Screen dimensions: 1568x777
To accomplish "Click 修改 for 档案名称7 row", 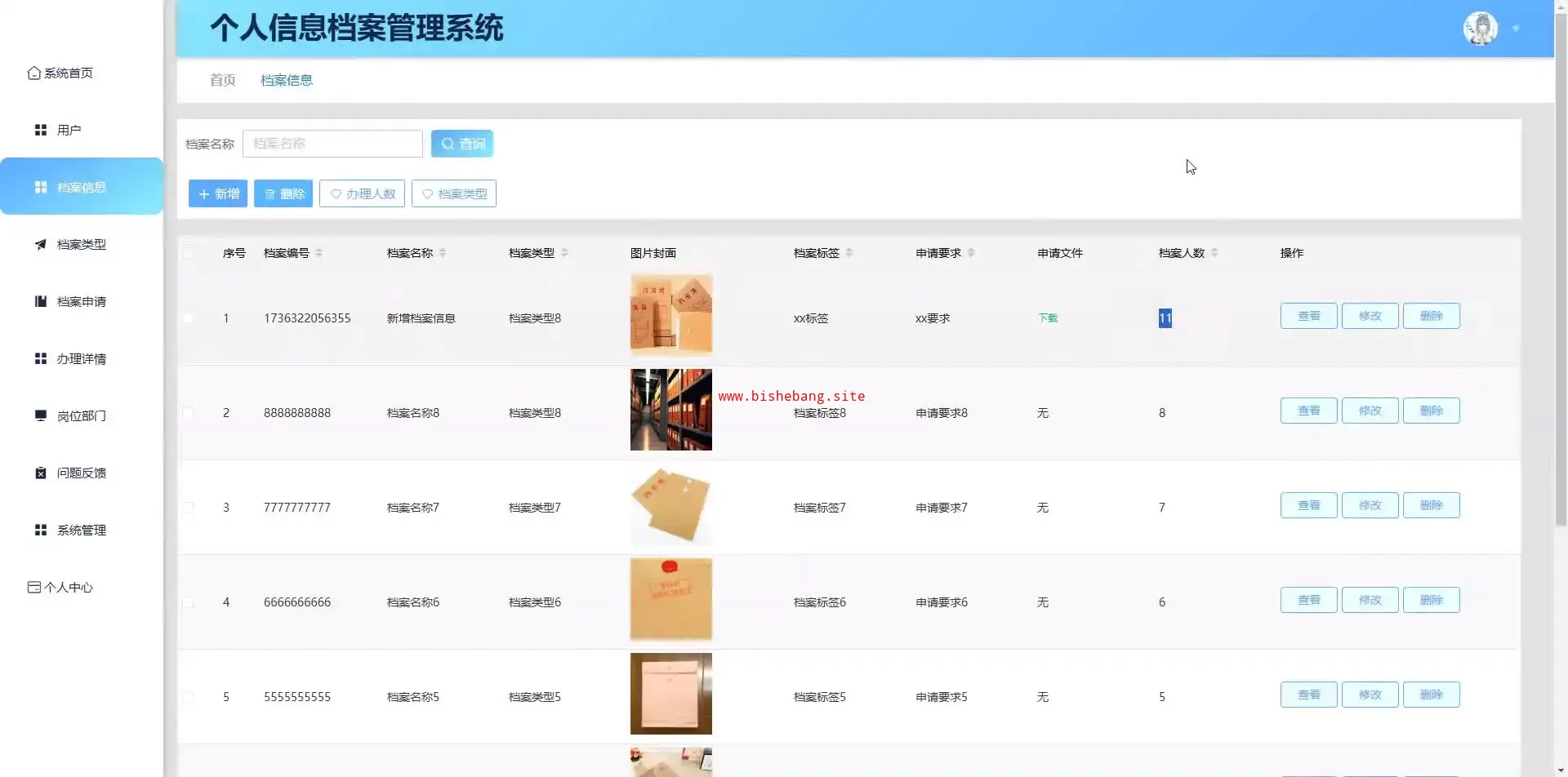I will click(x=1370, y=505).
